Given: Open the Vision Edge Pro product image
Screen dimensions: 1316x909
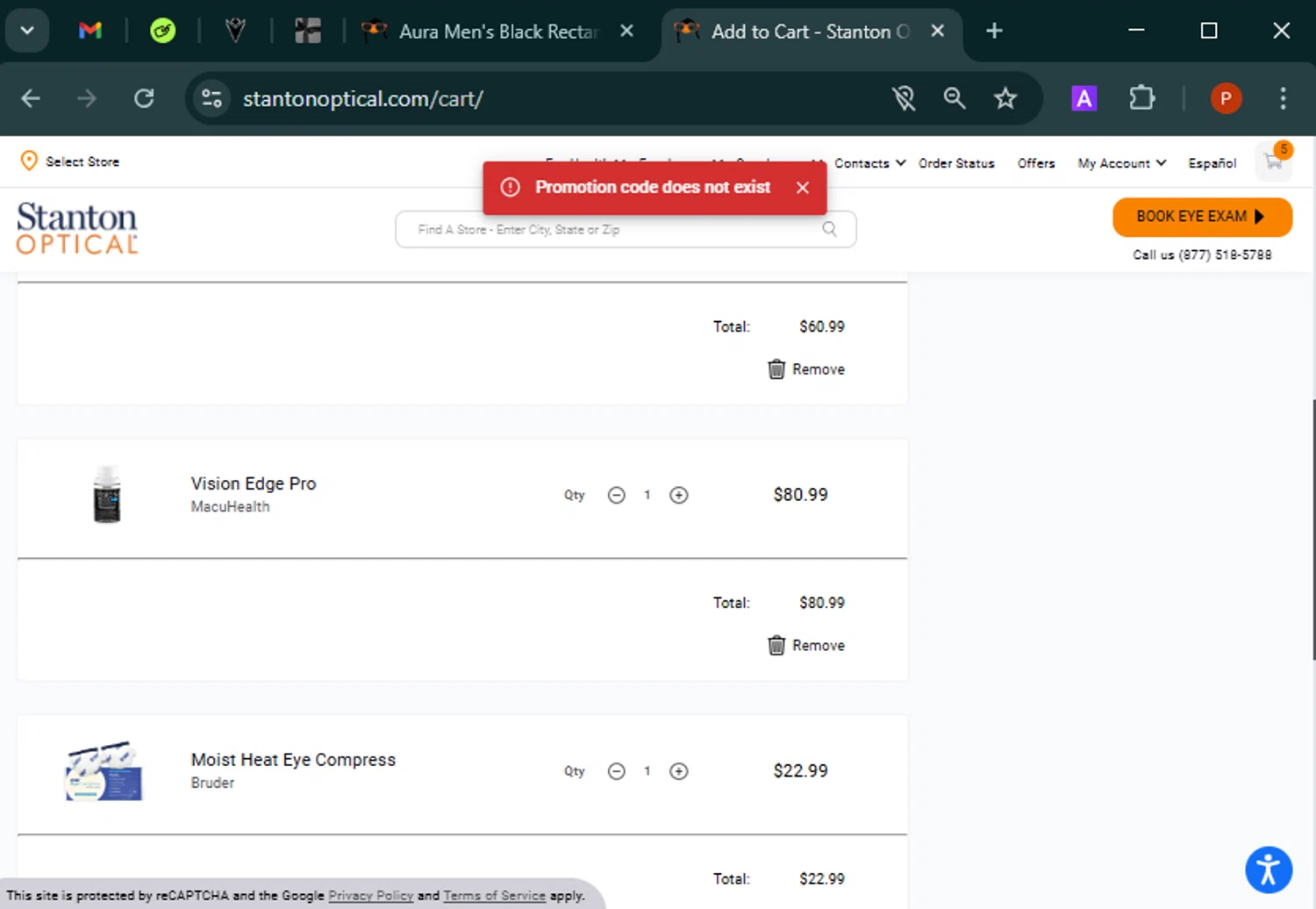Looking at the screenshot, I should point(107,494).
